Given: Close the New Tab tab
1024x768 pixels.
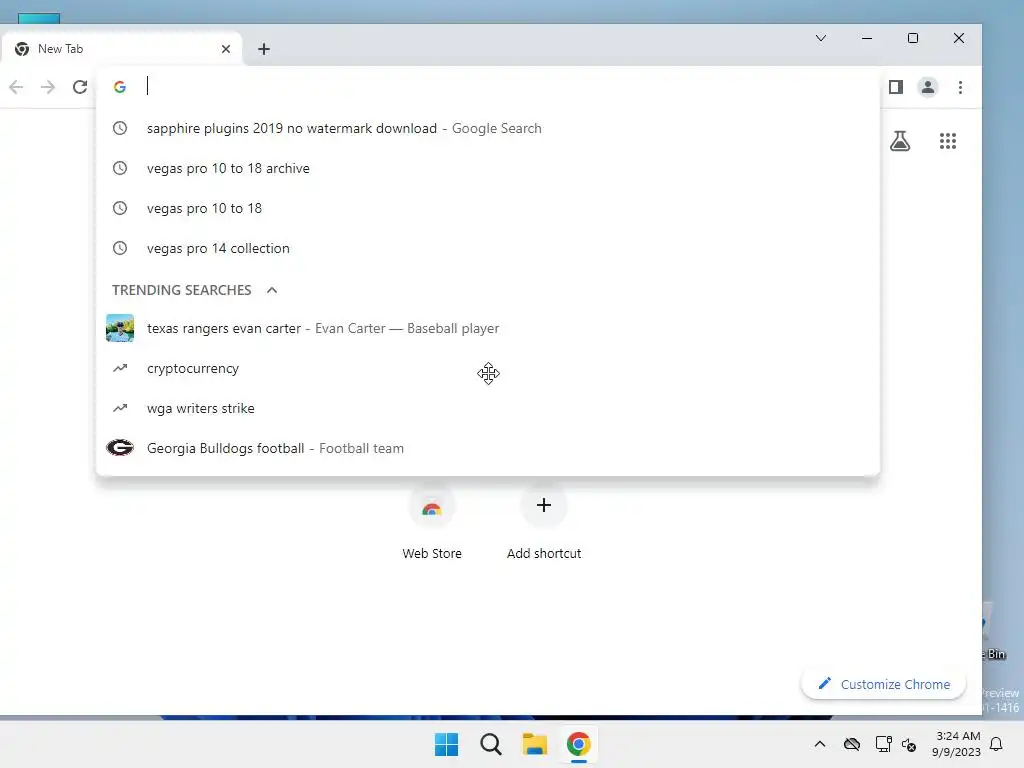Looking at the screenshot, I should point(226,49).
